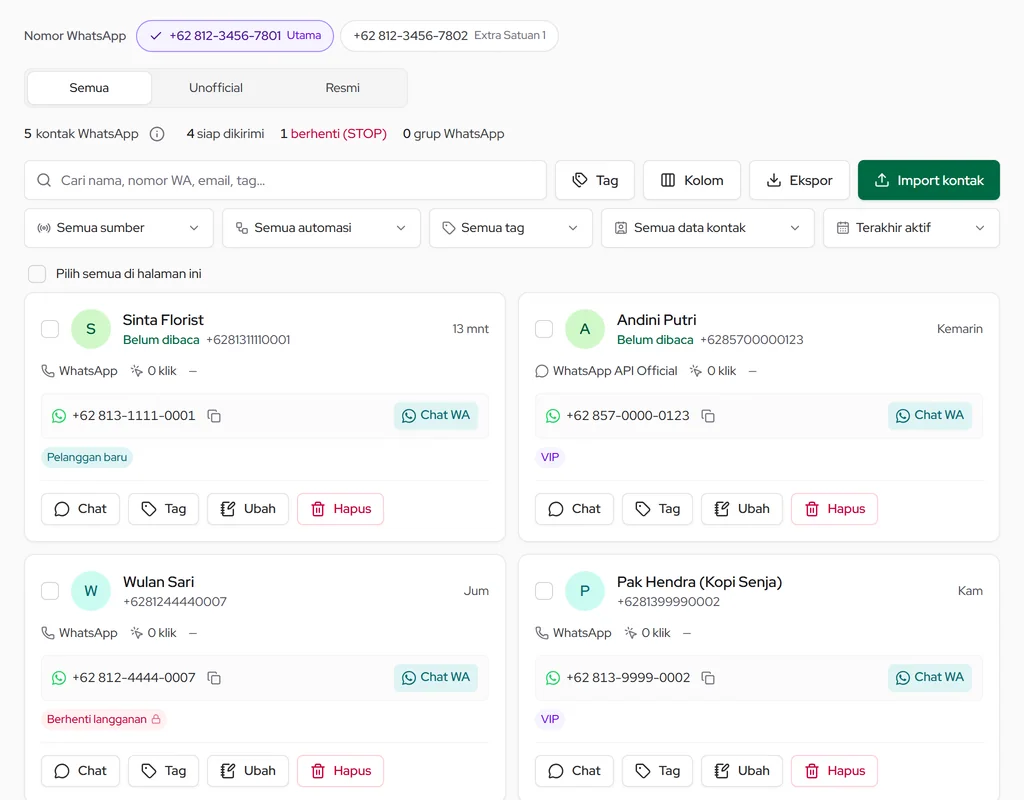Click the chat bubble icon beside WhatsApp API Official
This screenshot has width=1024, height=800.
(541, 371)
